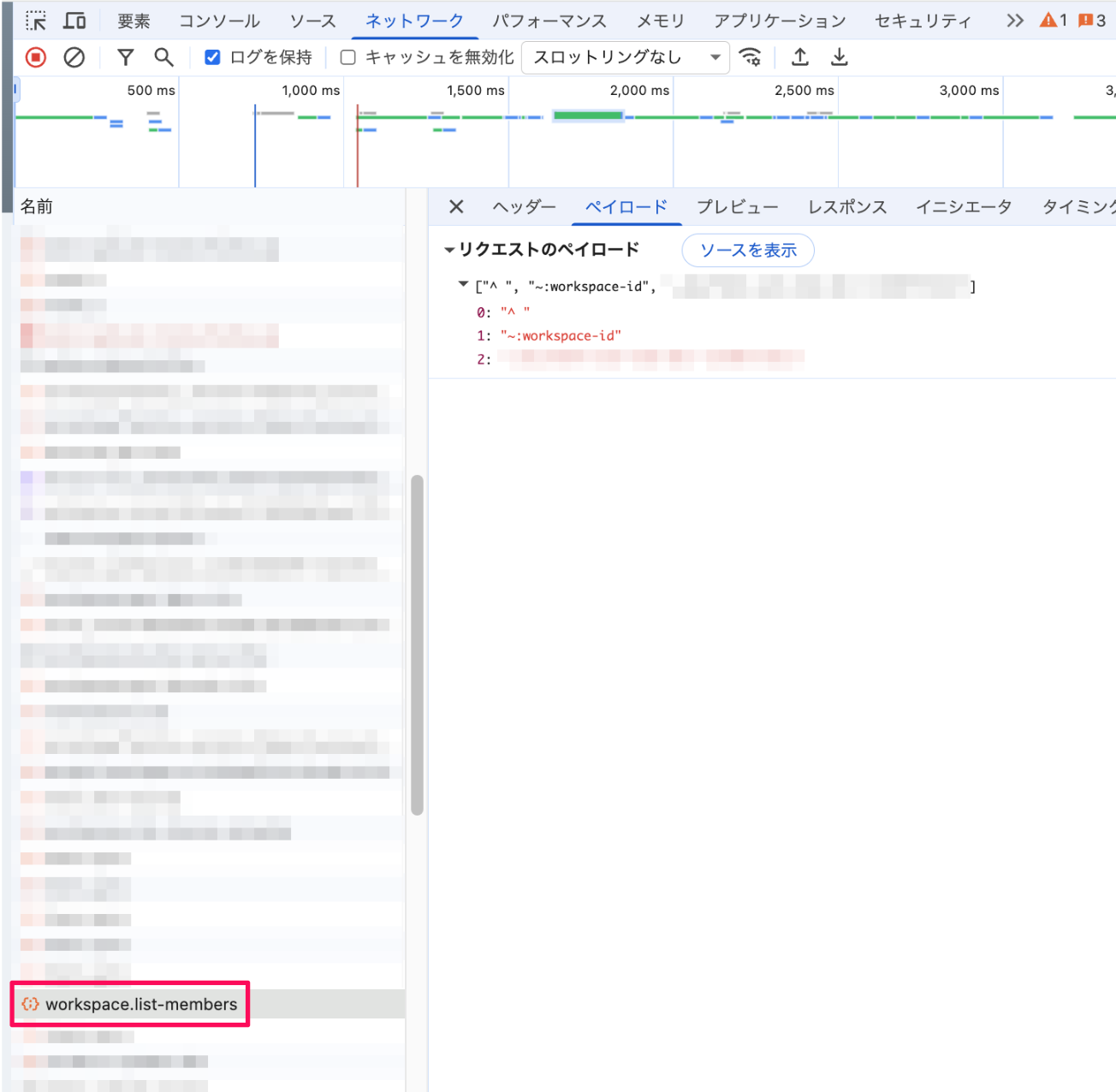
Task: Open the Sources (ソース) tab
Action: 312,21
